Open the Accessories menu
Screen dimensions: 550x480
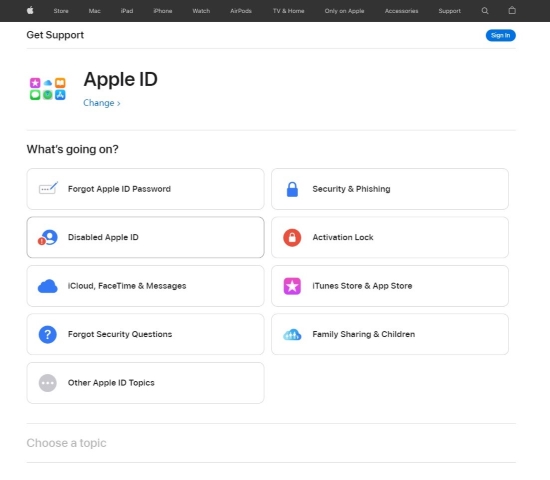coord(401,11)
